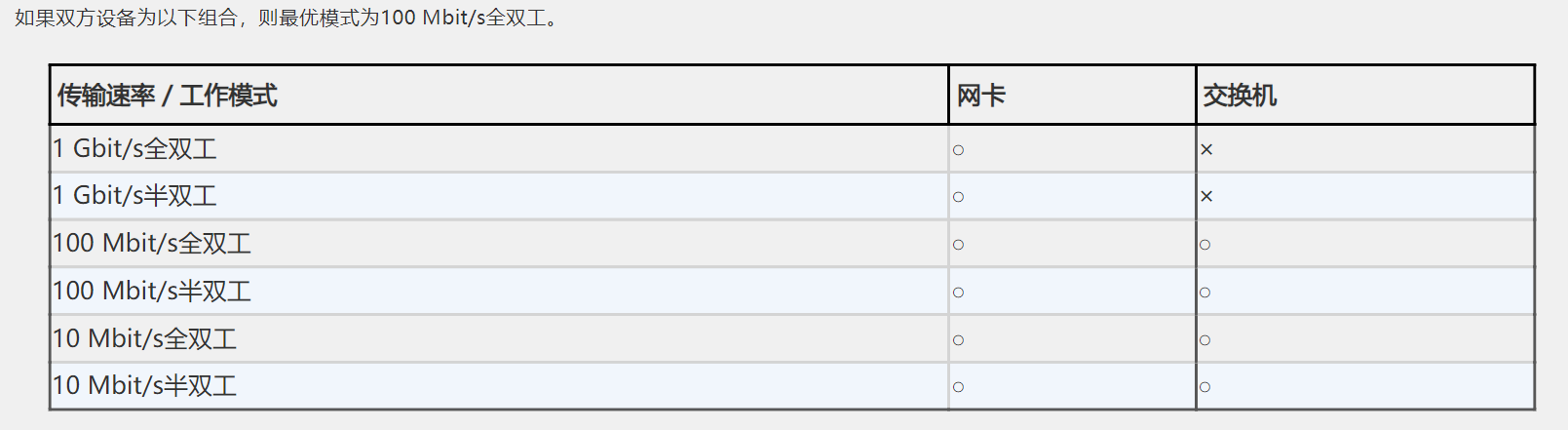Click the 交换机 circle for 100 Mbit/s半双工
The width and height of the screenshot is (1568, 430).
point(1205,293)
